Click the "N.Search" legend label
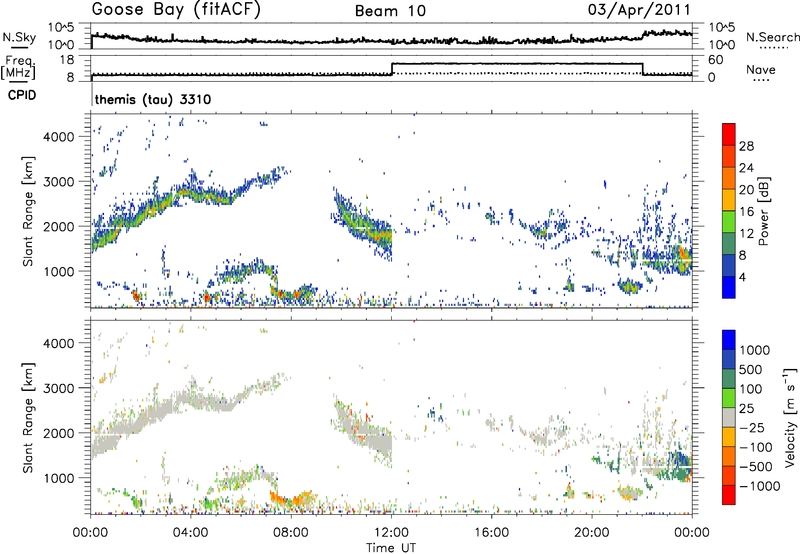Screen dimensions: 800x554 pos(772,37)
